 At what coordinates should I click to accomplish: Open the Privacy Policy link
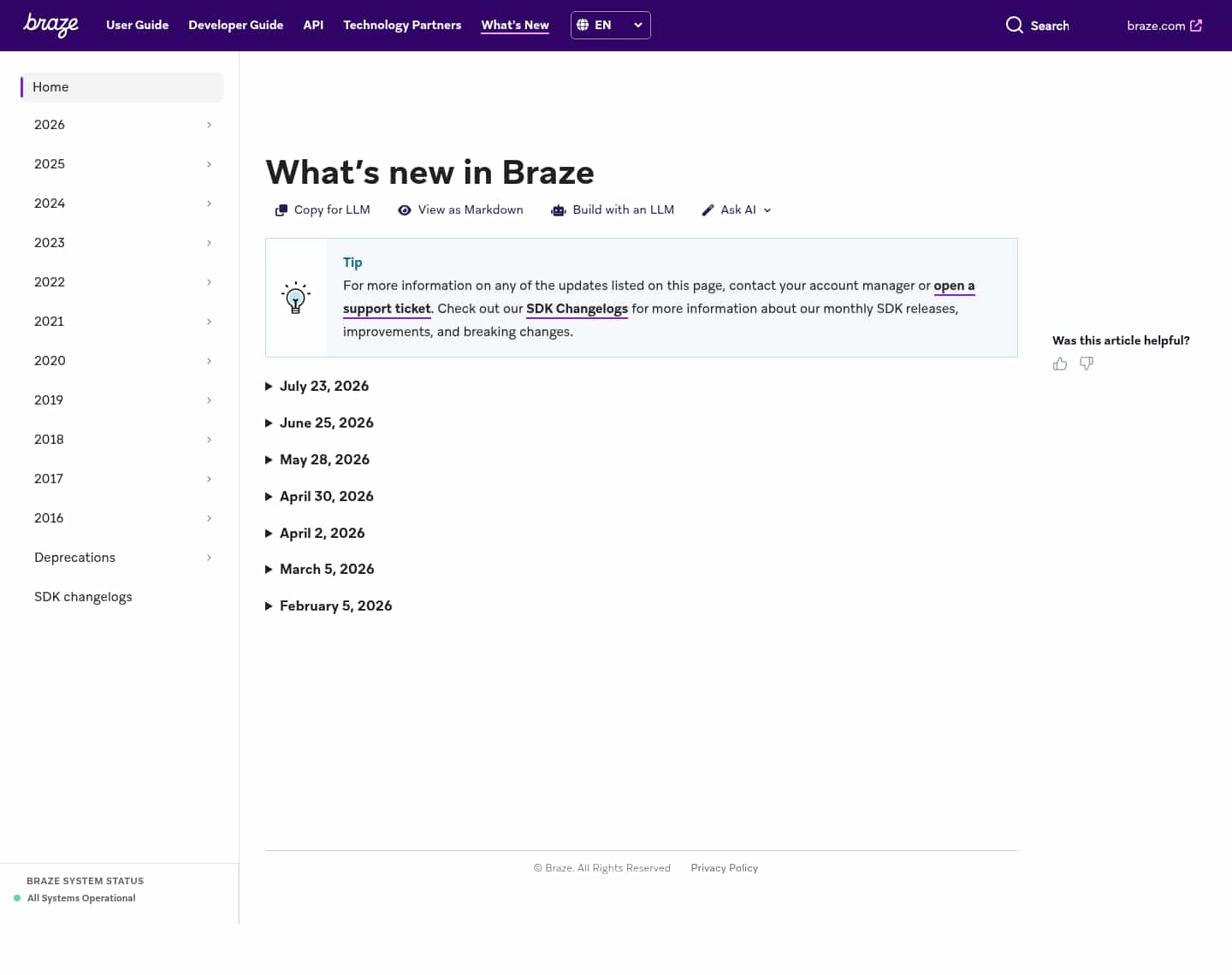click(x=724, y=868)
